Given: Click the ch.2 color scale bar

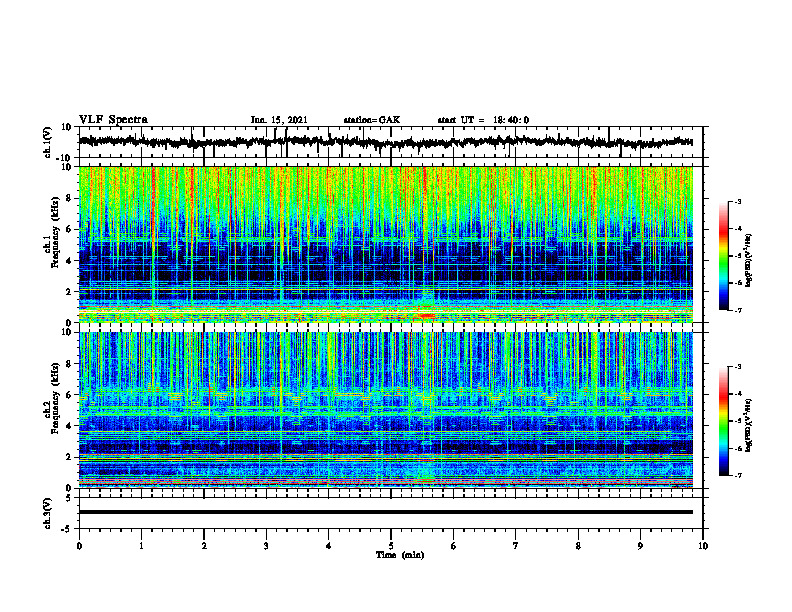Looking at the screenshot, I should coord(723,421).
